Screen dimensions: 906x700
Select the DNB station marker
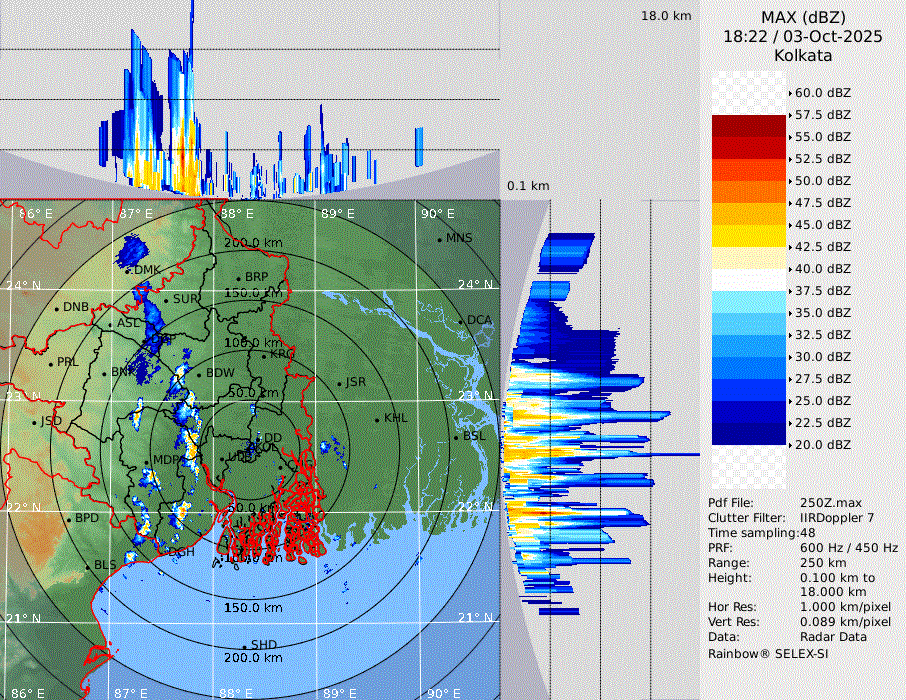[56, 307]
